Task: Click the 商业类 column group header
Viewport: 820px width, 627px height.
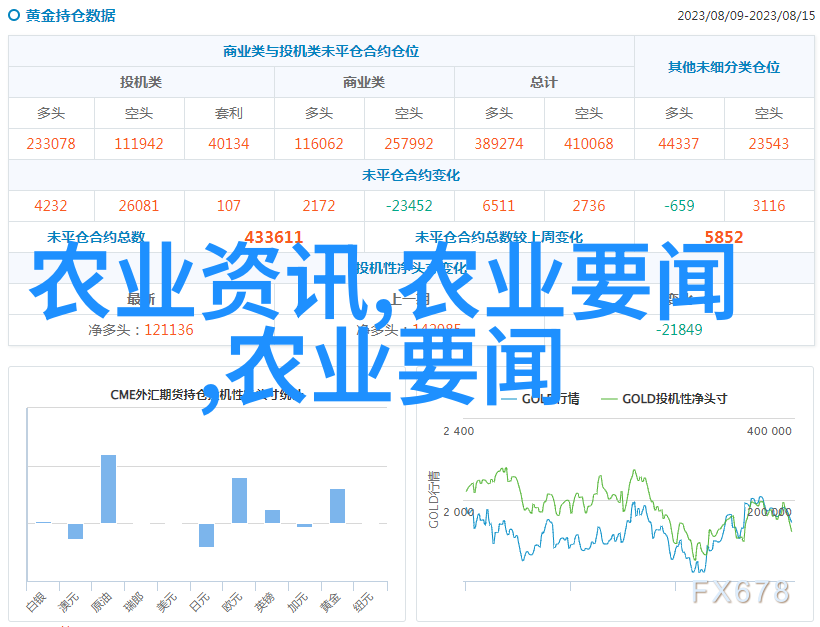Action: [x=364, y=82]
